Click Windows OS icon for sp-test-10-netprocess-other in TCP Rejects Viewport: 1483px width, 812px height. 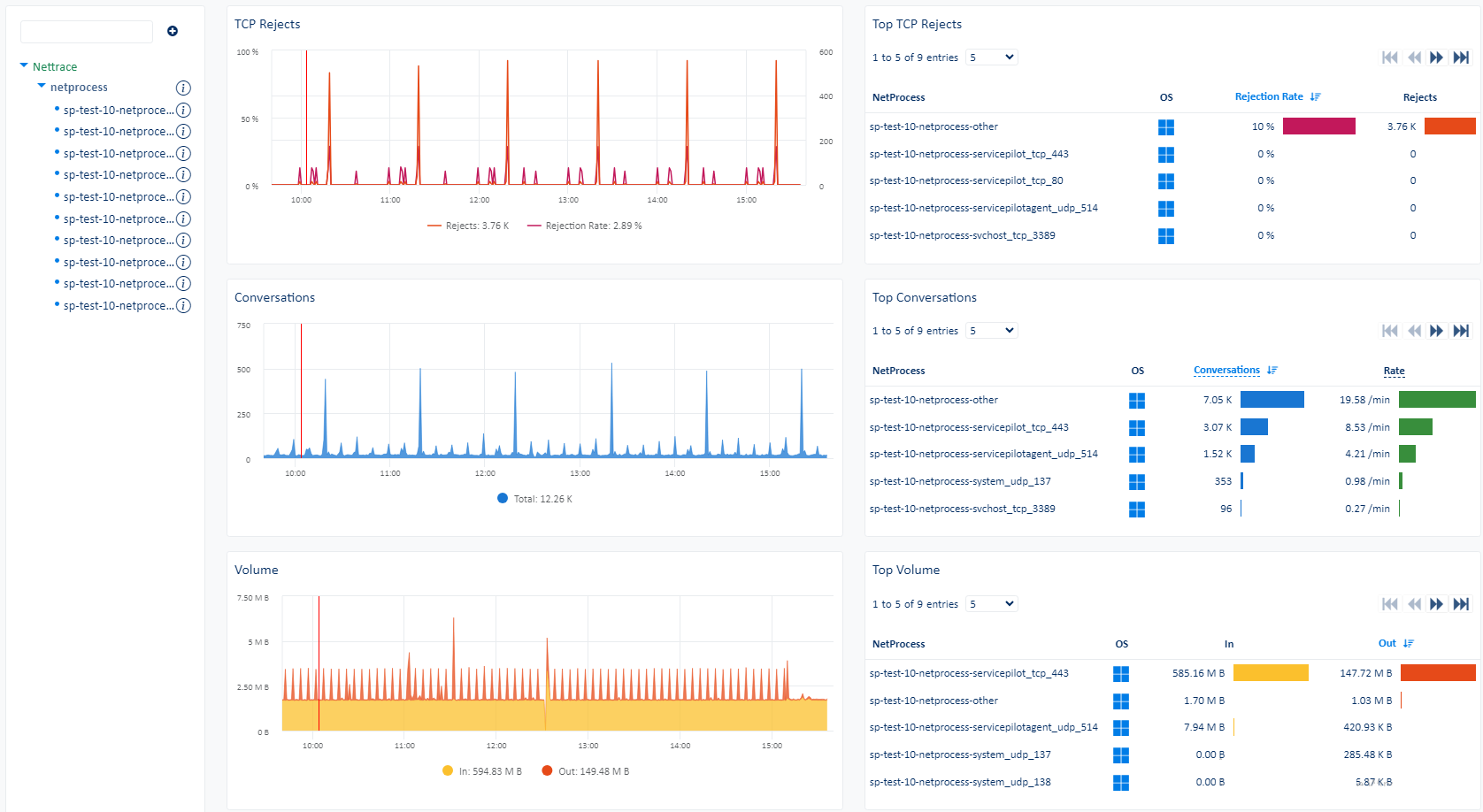(x=1166, y=127)
